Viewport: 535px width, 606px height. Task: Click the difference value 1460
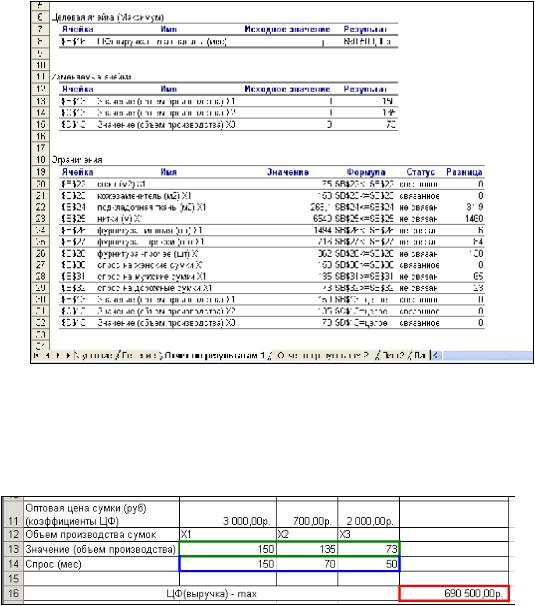pyautogui.click(x=474, y=219)
